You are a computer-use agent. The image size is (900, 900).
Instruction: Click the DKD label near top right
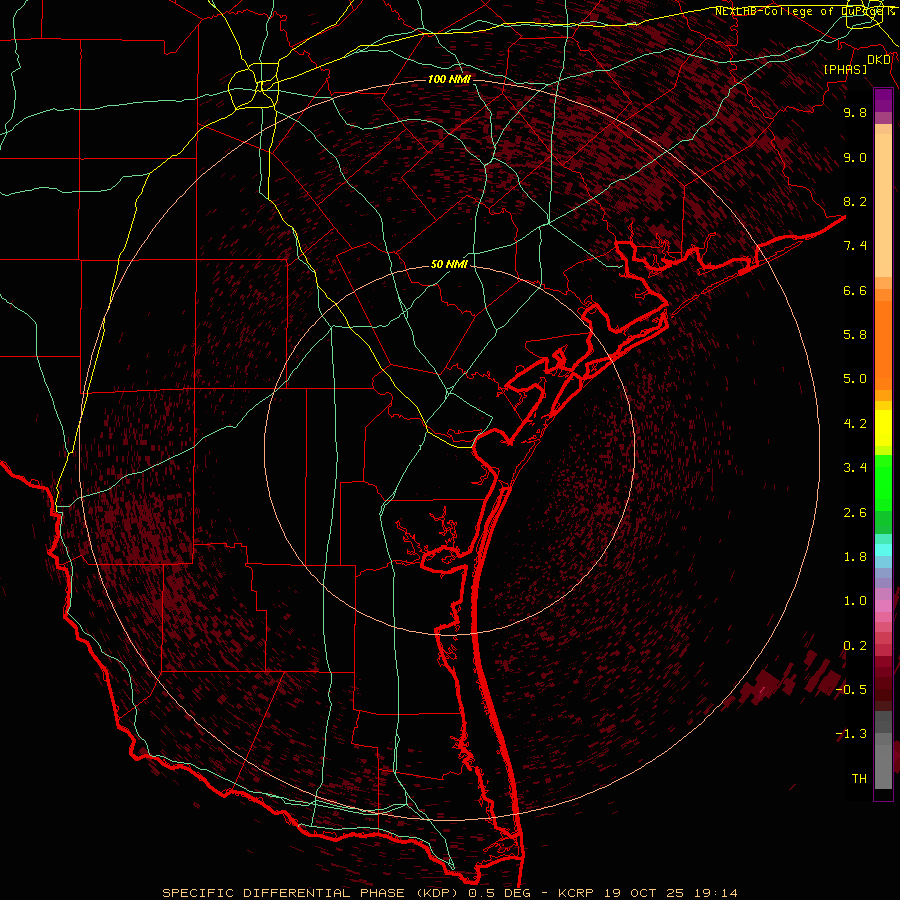coord(879,60)
